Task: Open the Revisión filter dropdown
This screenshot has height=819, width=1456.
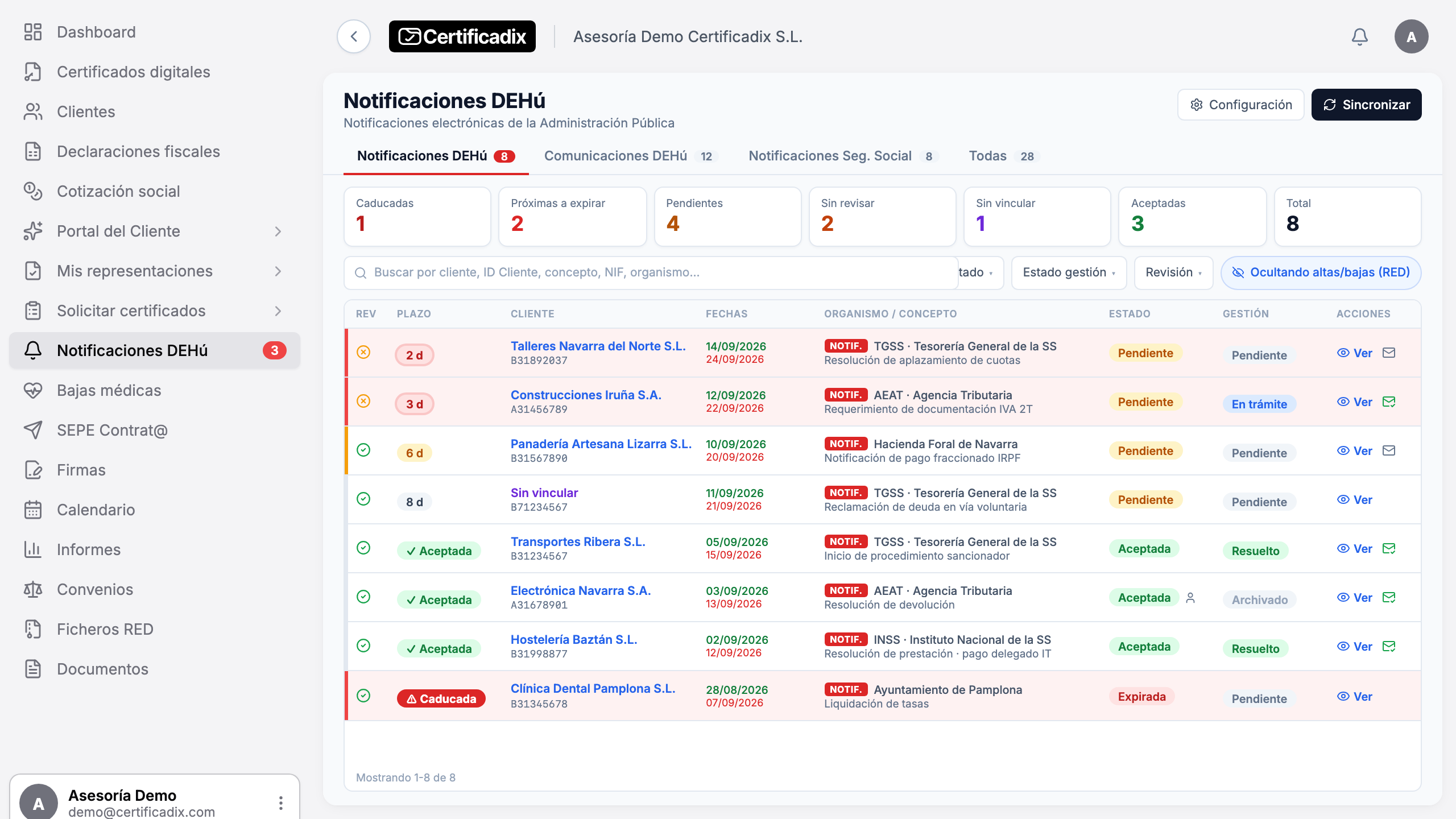Action: pyautogui.click(x=1173, y=272)
